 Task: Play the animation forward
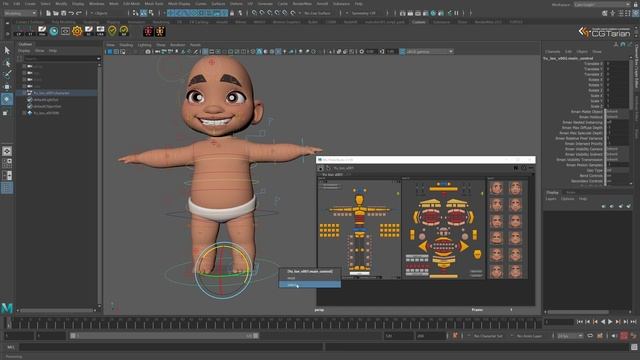[x=610, y=322]
